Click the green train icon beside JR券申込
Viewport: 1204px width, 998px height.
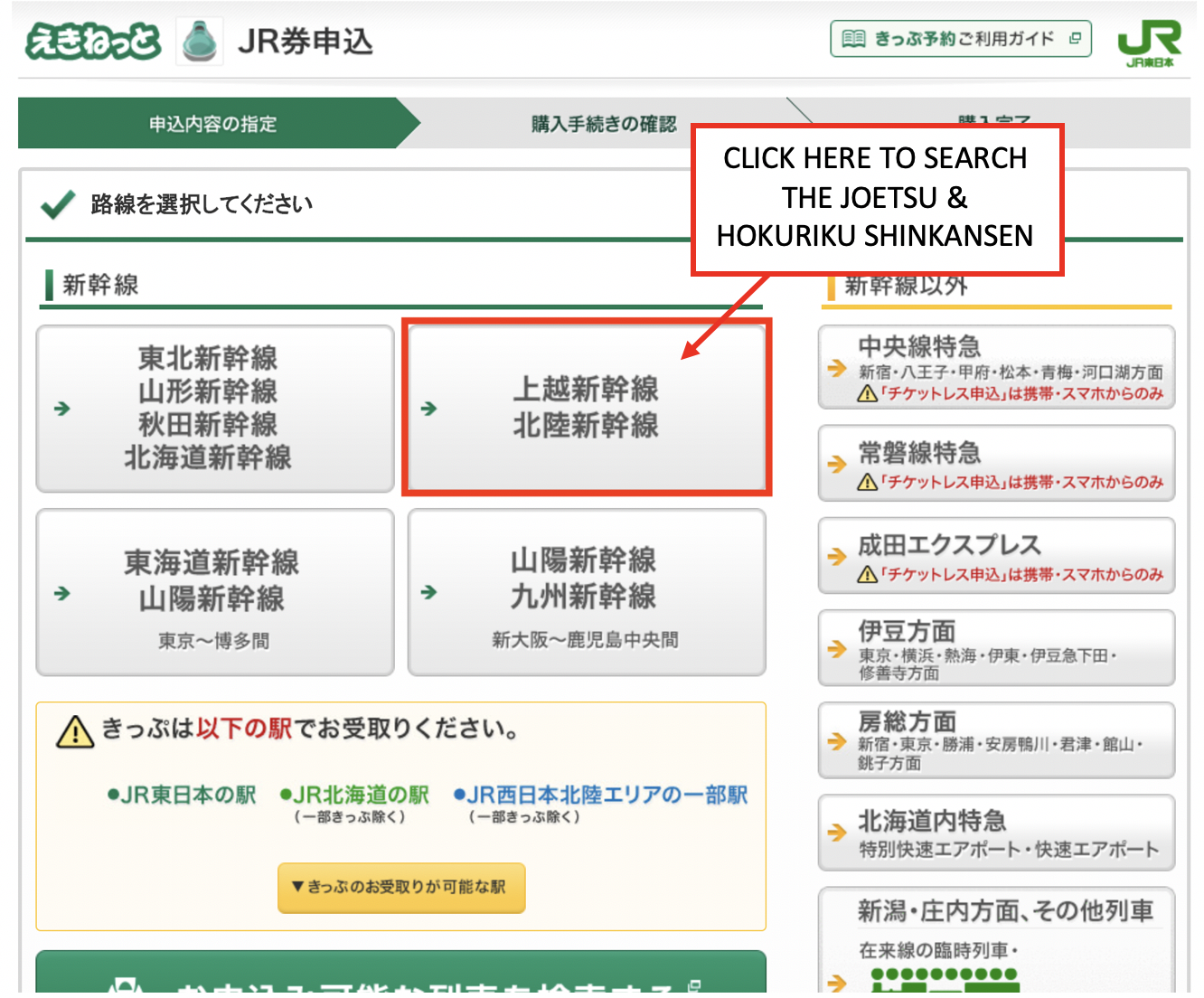[x=199, y=42]
